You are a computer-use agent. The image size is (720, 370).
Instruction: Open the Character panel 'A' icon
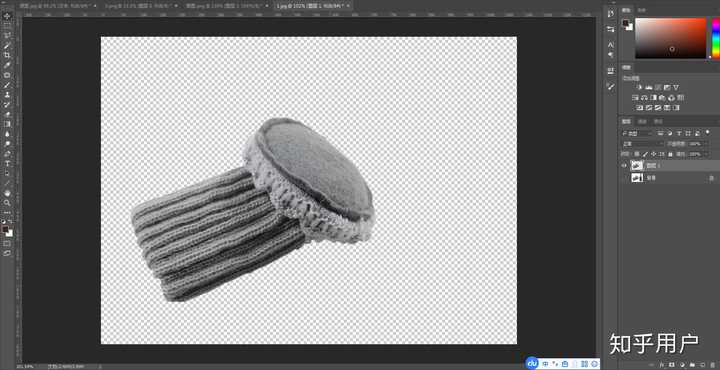611,45
